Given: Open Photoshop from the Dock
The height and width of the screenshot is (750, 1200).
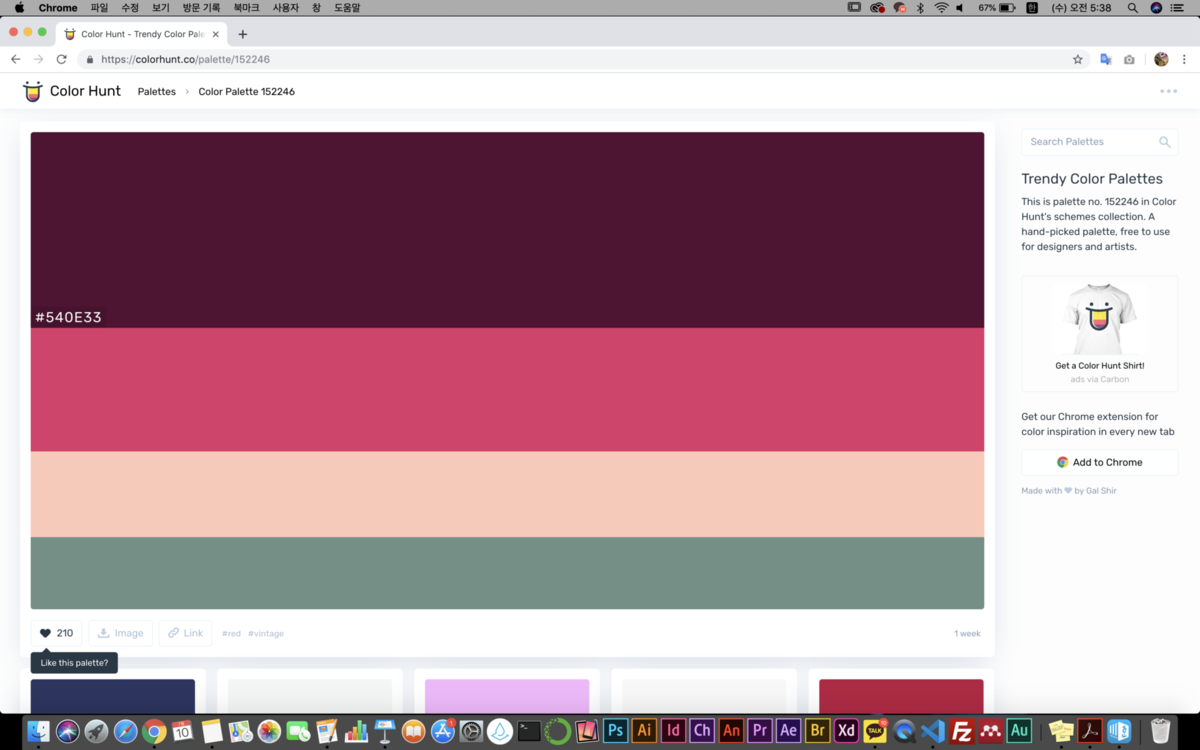Looking at the screenshot, I should (x=615, y=731).
